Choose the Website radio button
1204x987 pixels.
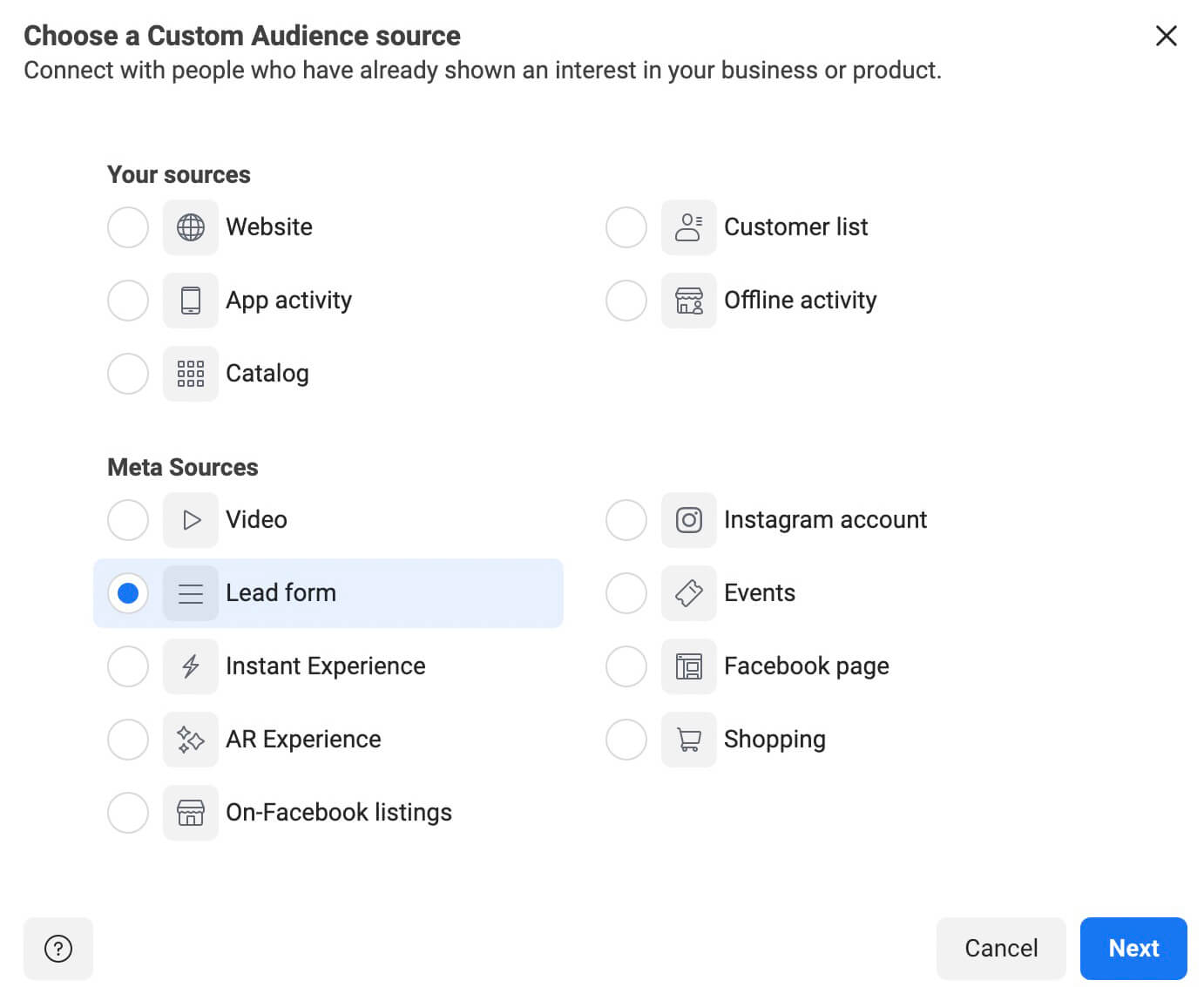point(128,227)
